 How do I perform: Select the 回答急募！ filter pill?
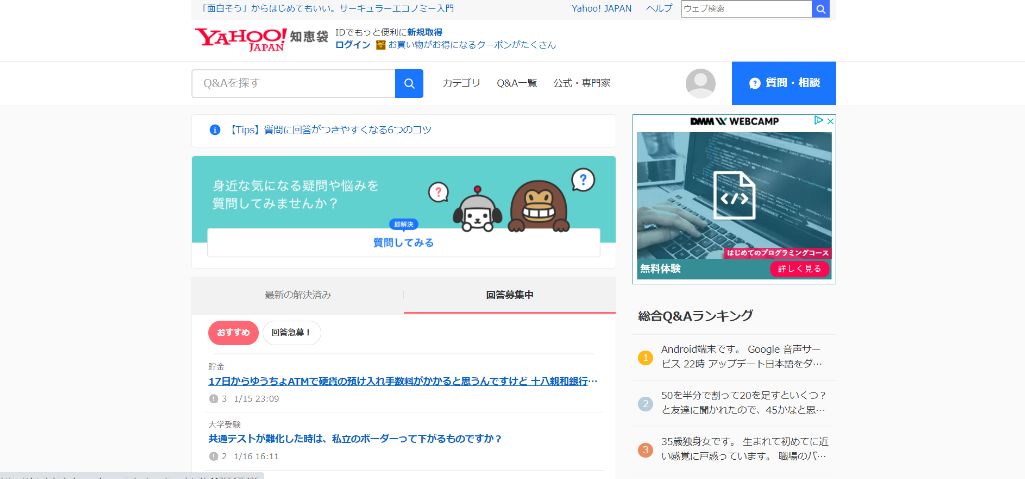click(x=292, y=333)
